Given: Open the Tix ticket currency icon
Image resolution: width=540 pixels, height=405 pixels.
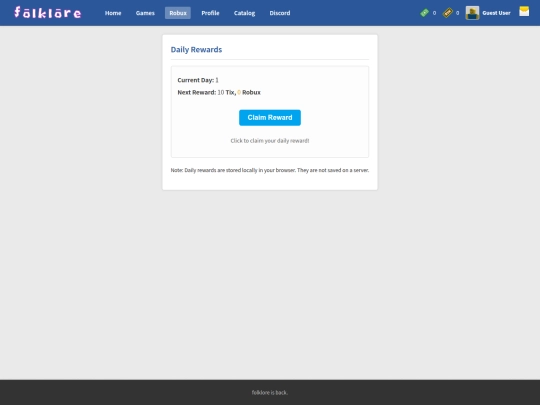Looking at the screenshot, I should click(447, 13).
